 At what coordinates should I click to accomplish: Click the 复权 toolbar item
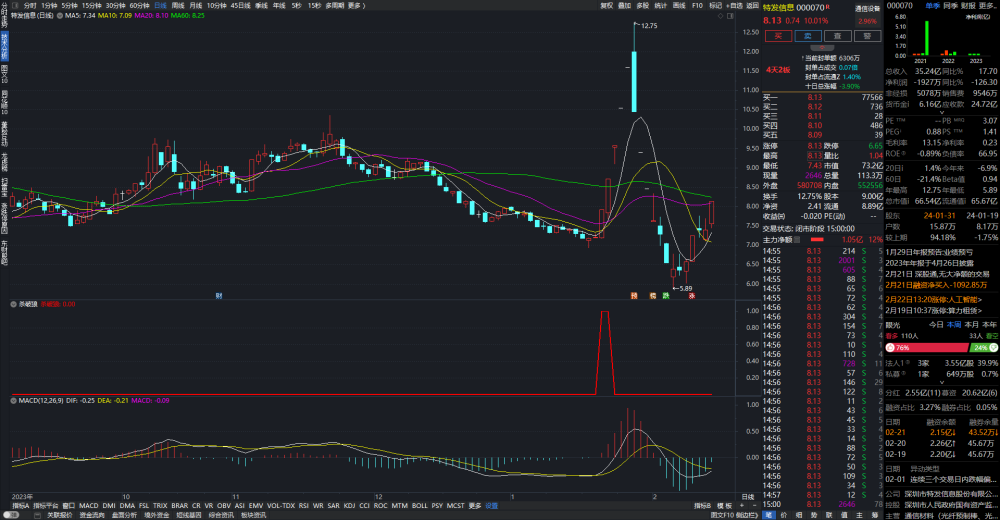607,5
